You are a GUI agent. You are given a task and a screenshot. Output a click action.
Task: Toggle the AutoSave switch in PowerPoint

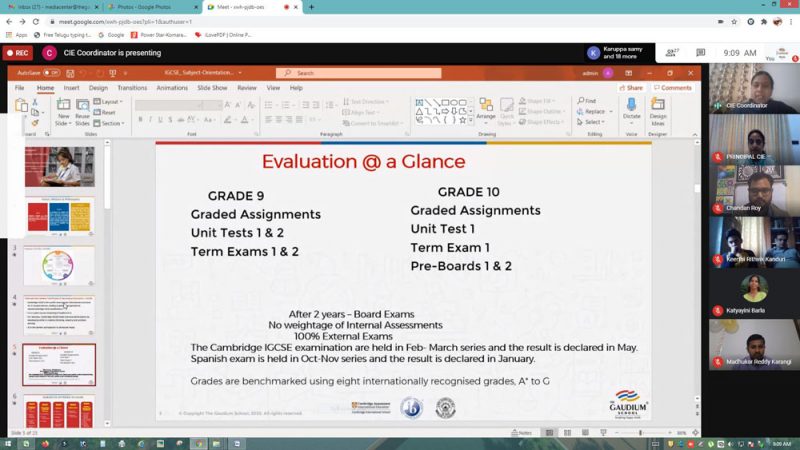[52, 73]
